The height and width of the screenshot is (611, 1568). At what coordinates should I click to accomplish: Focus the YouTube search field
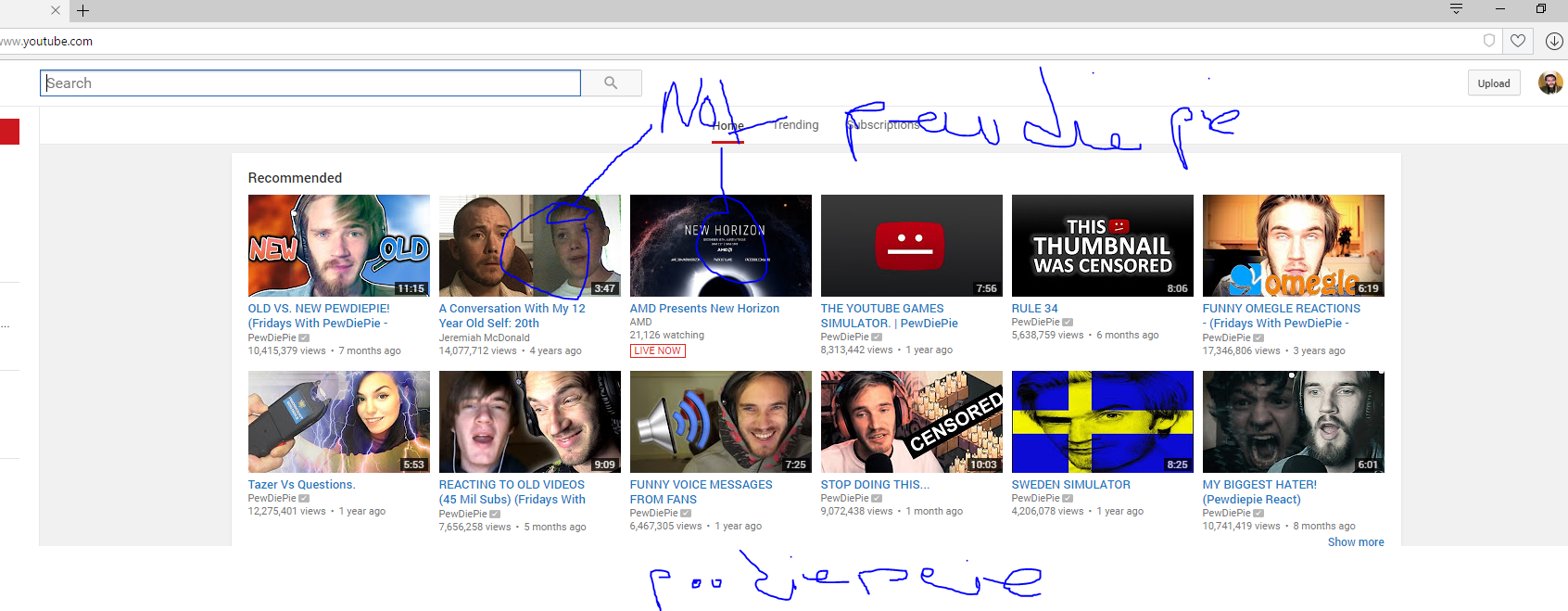pyautogui.click(x=310, y=83)
